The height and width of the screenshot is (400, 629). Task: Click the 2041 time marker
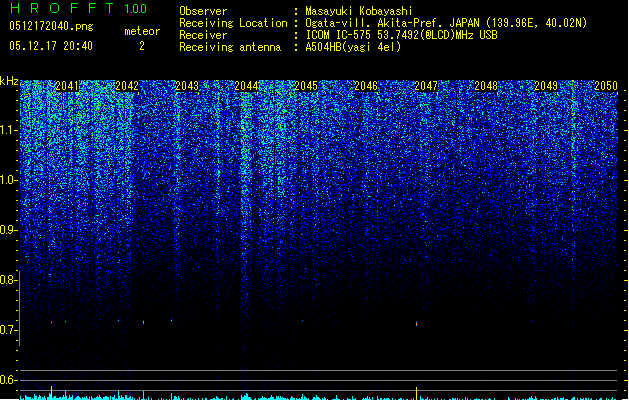point(67,86)
